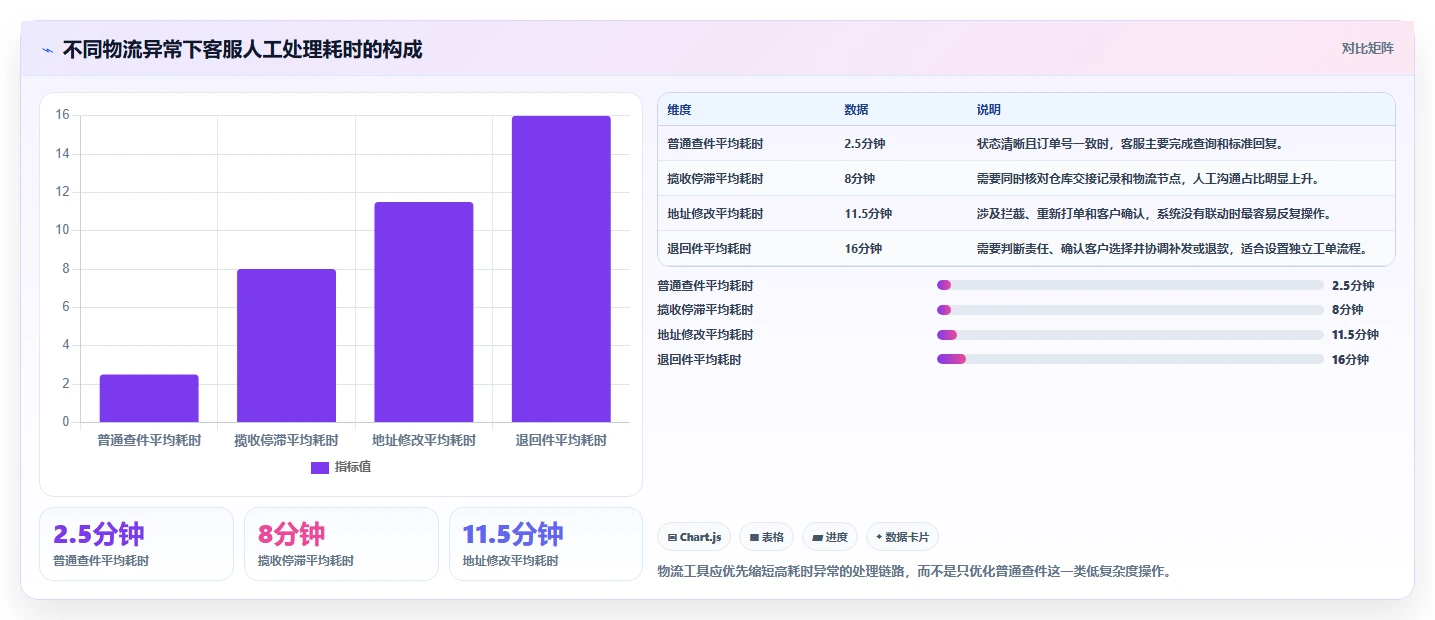This screenshot has width=1435, height=620.
Task: Click the 普通查件平均耗时 bar in chart
Action: [149, 398]
